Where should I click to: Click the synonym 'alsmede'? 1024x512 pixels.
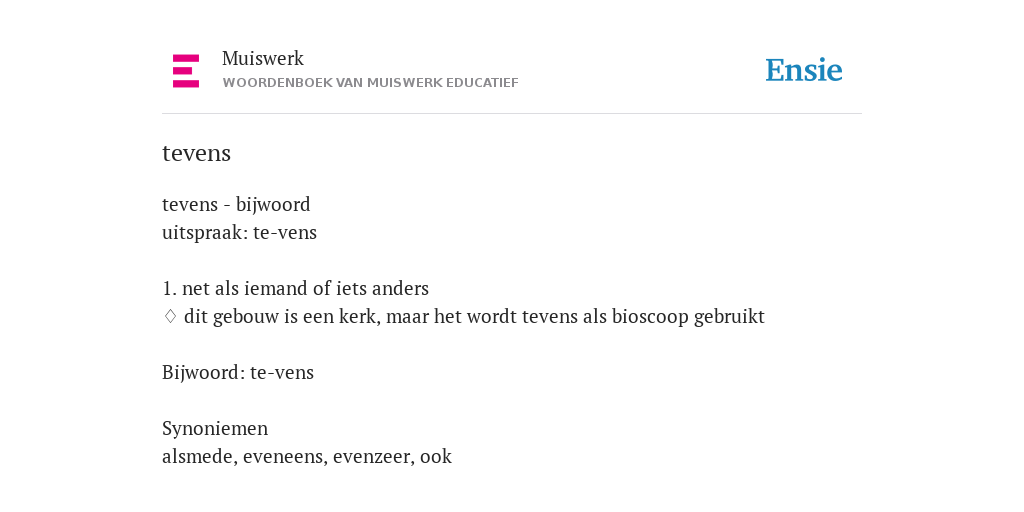click(199, 456)
